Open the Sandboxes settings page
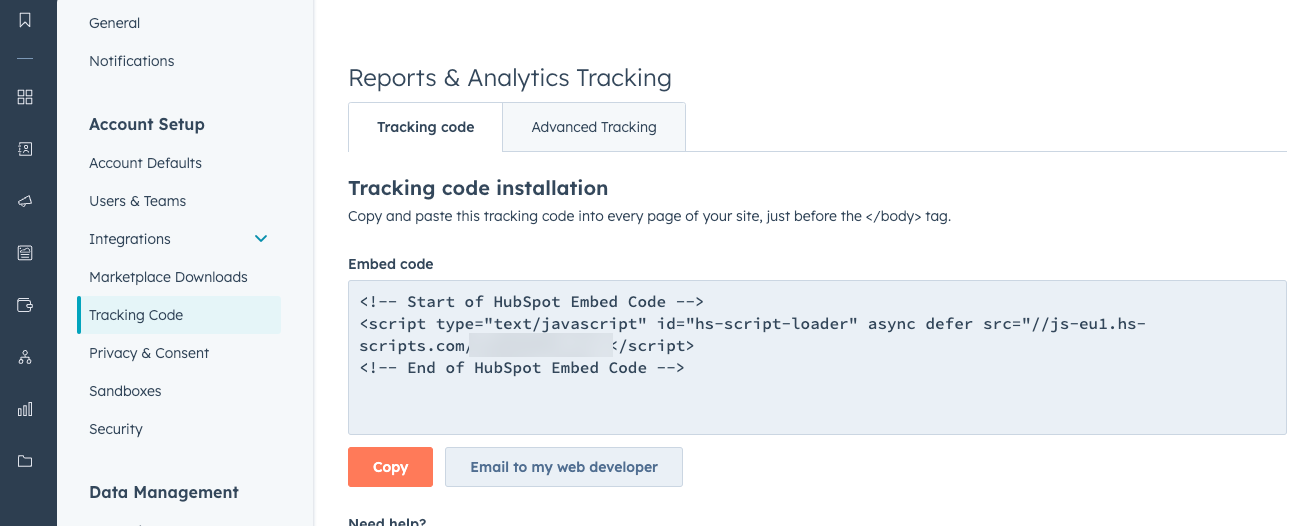Screen dimensions: 1289x526 (125, 391)
